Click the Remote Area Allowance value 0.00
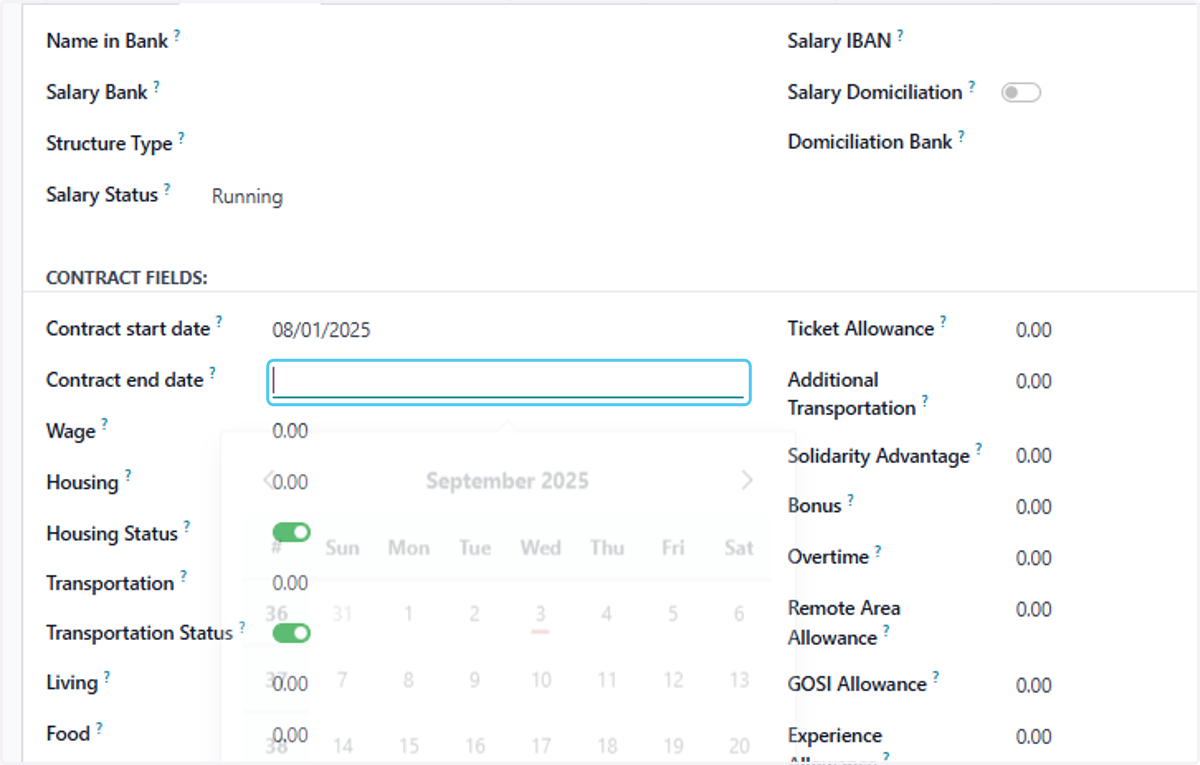This screenshot has height=765, width=1200. pyautogui.click(x=1033, y=609)
